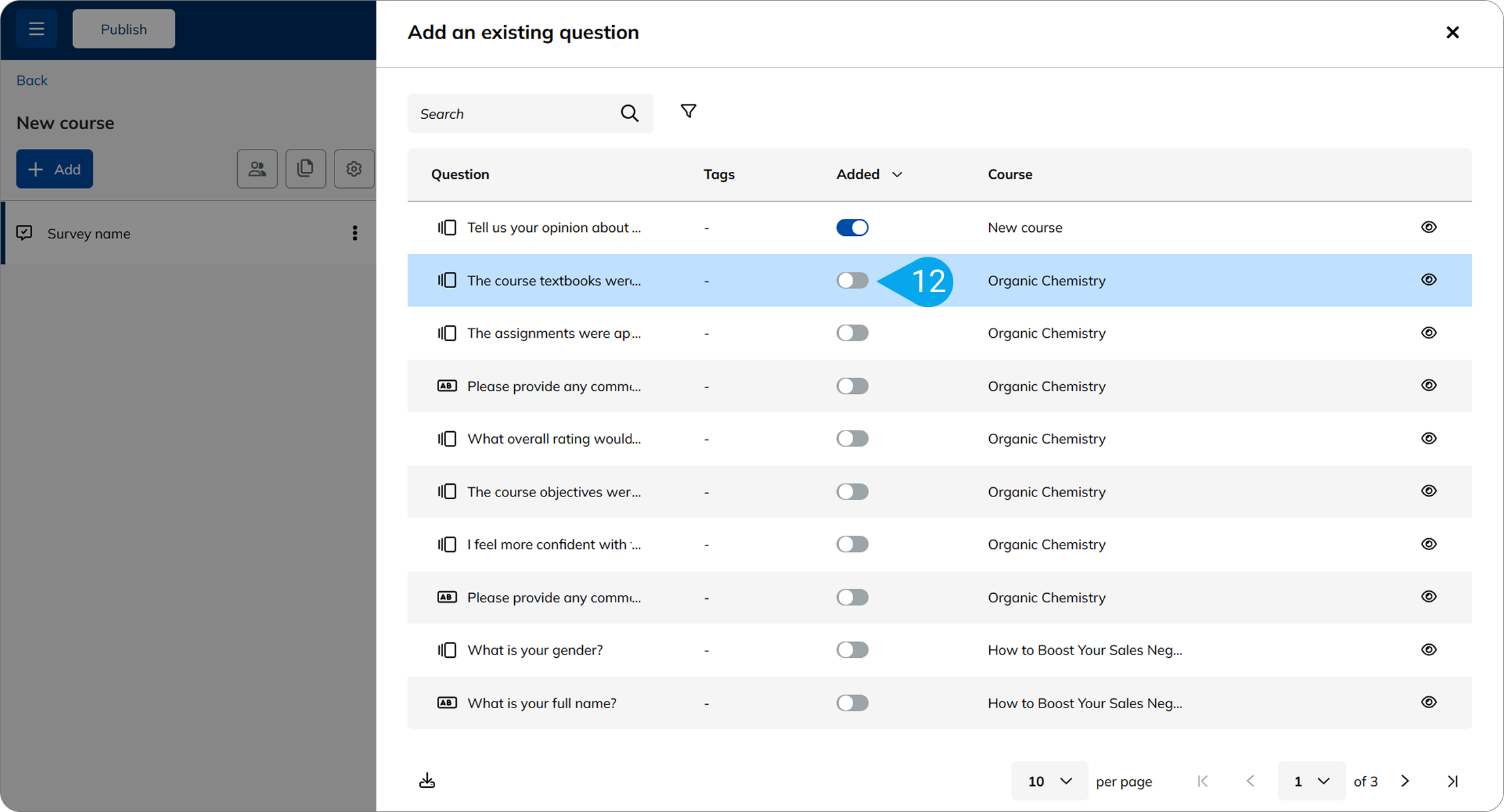Preview the 'What is your gender?' question
This screenshot has width=1504, height=812.
(x=1429, y=649)
